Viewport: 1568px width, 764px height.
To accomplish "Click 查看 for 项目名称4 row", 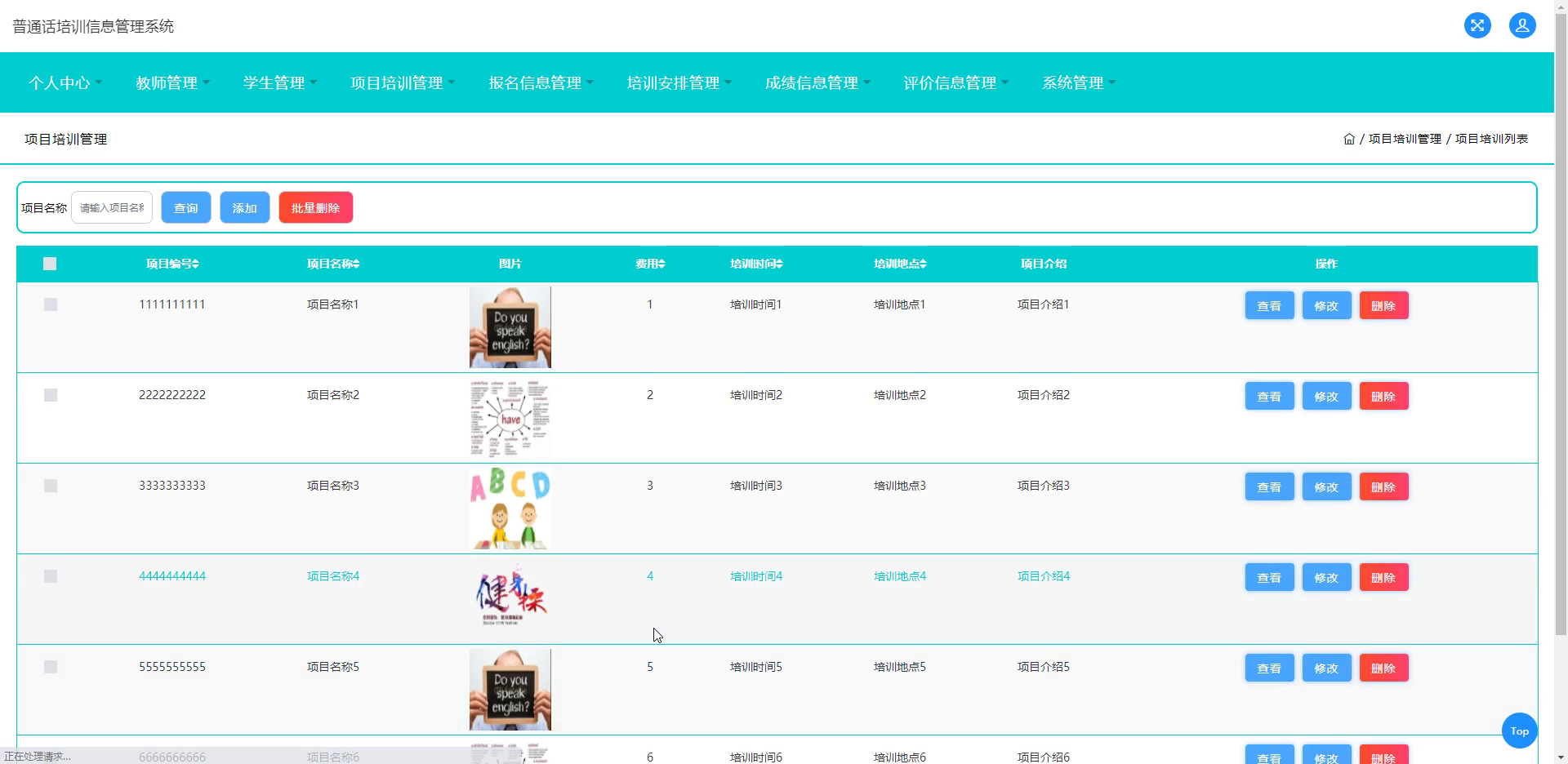I will (1269, 578).
